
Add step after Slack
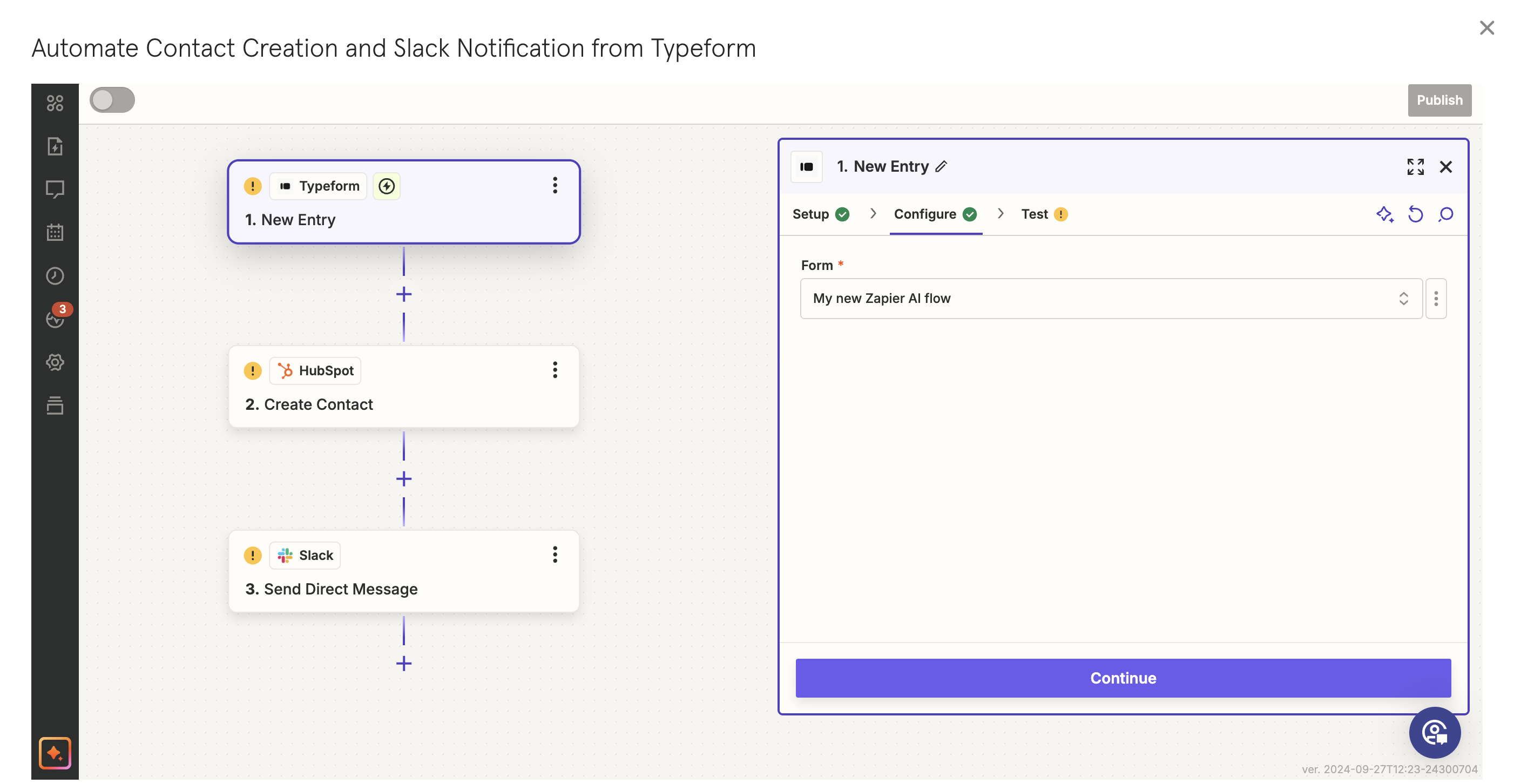[404, 664]
